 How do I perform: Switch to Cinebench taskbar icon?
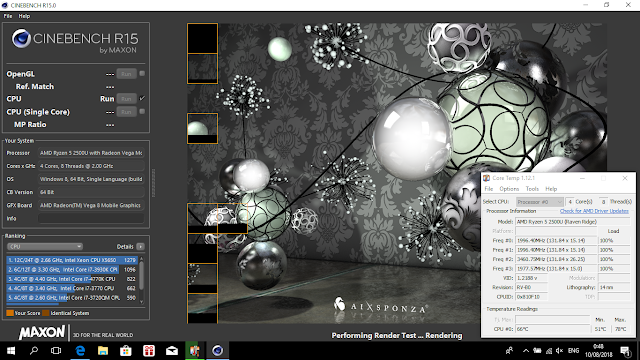(218, 351)
